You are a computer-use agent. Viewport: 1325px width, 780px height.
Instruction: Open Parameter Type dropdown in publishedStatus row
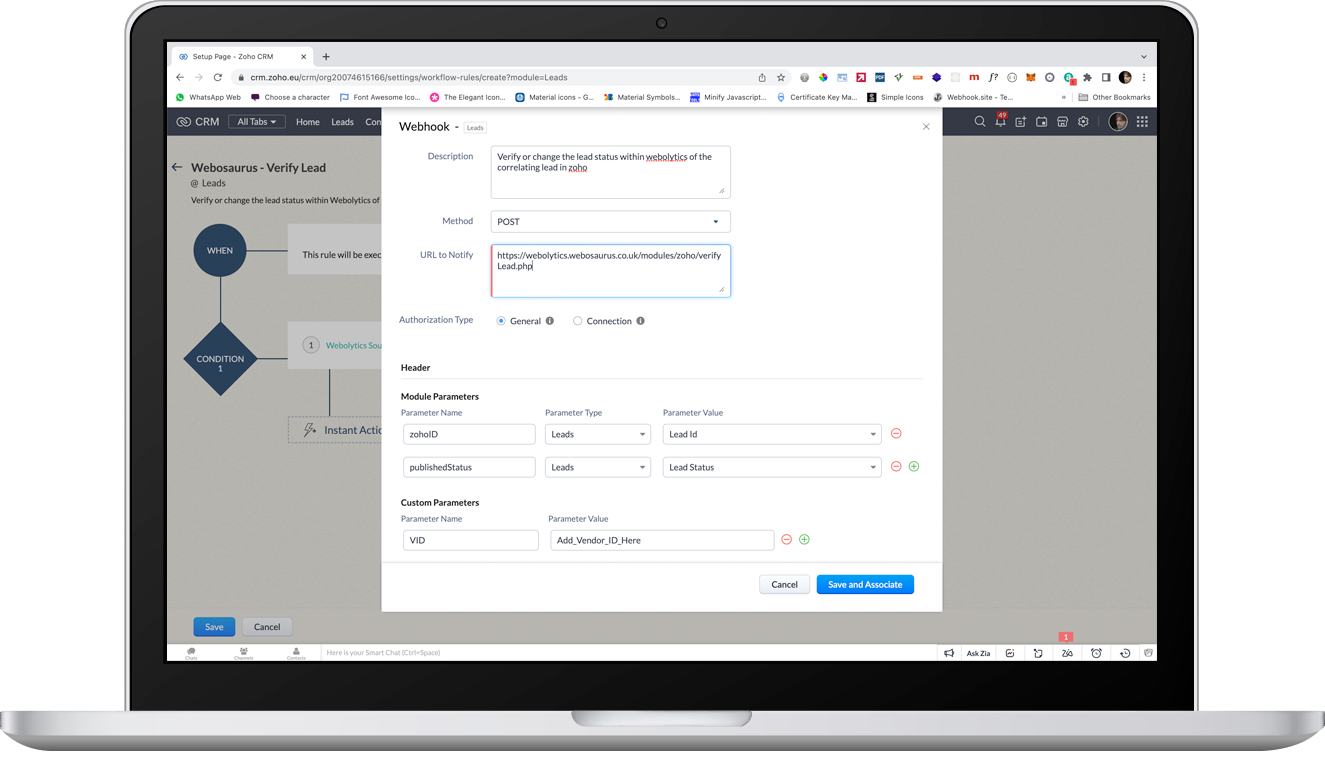click(x=598, y=467)
